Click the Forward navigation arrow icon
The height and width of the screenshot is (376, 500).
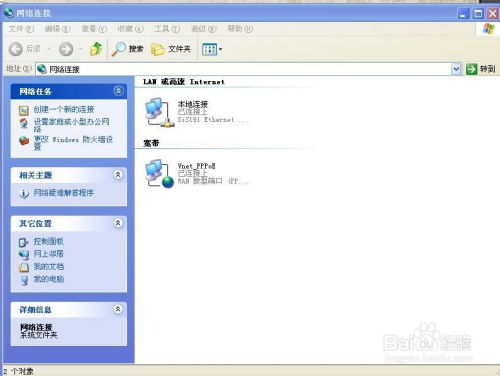pyautogui.click(x=66, y=49)
